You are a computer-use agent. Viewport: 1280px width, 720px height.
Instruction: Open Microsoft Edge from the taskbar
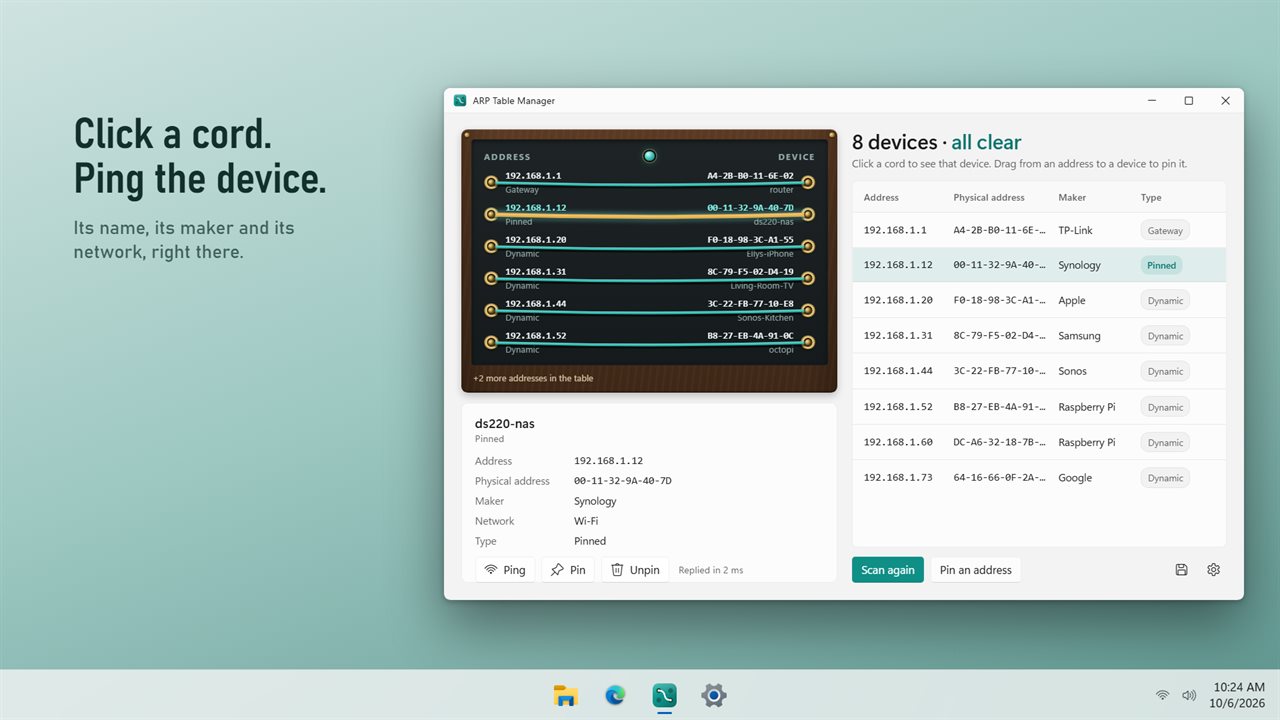point(615,696)
